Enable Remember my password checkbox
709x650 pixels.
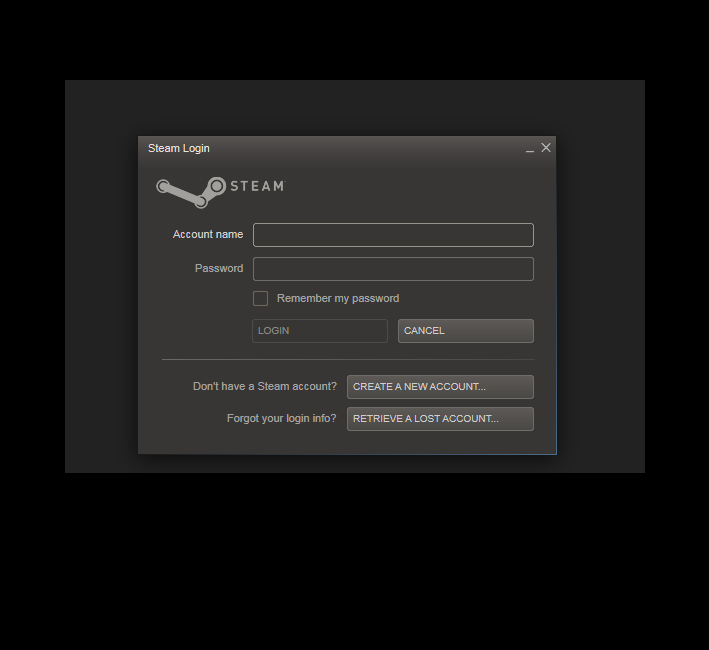point(260,298)
